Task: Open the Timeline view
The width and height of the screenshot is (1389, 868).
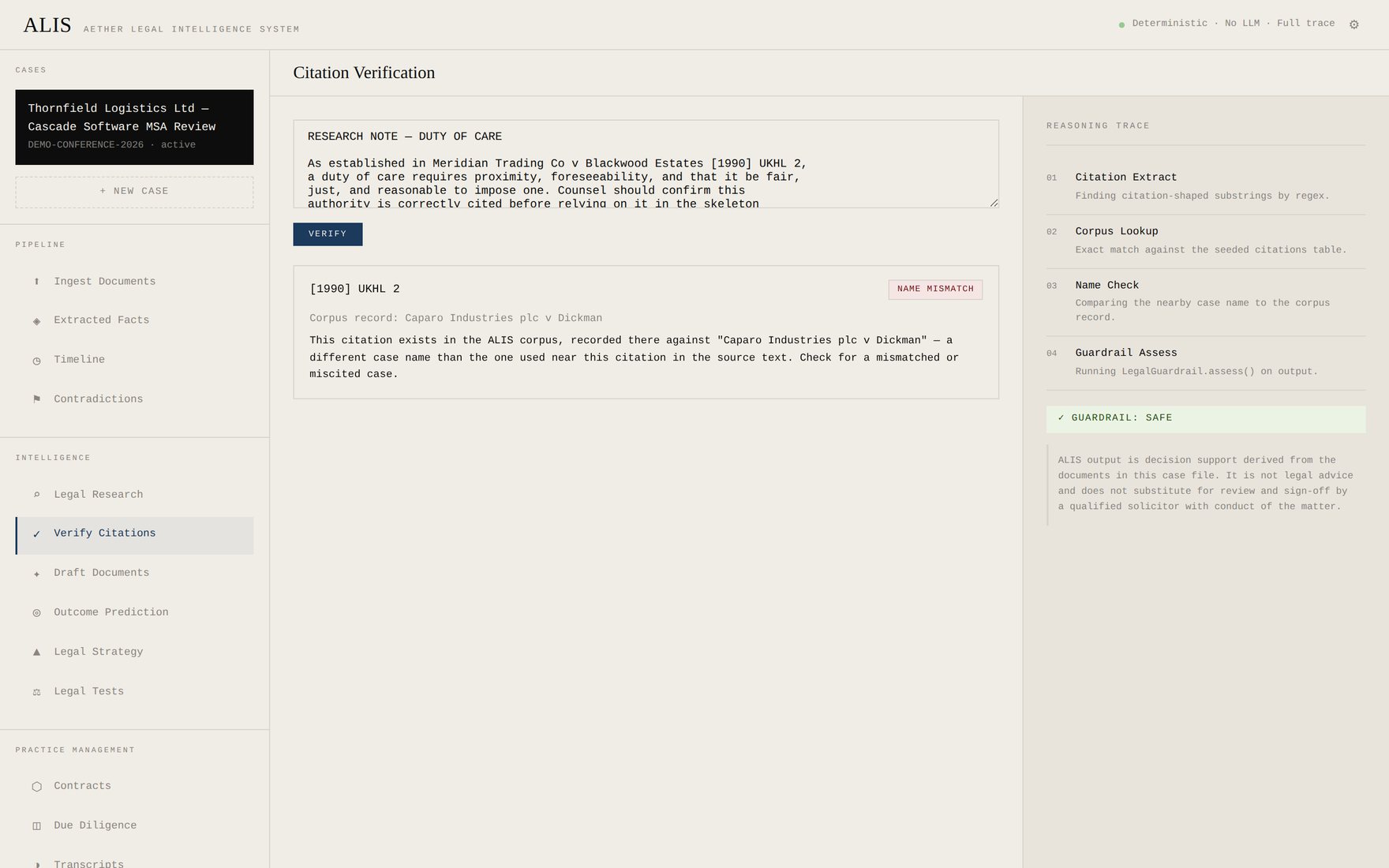Action: 134,360
